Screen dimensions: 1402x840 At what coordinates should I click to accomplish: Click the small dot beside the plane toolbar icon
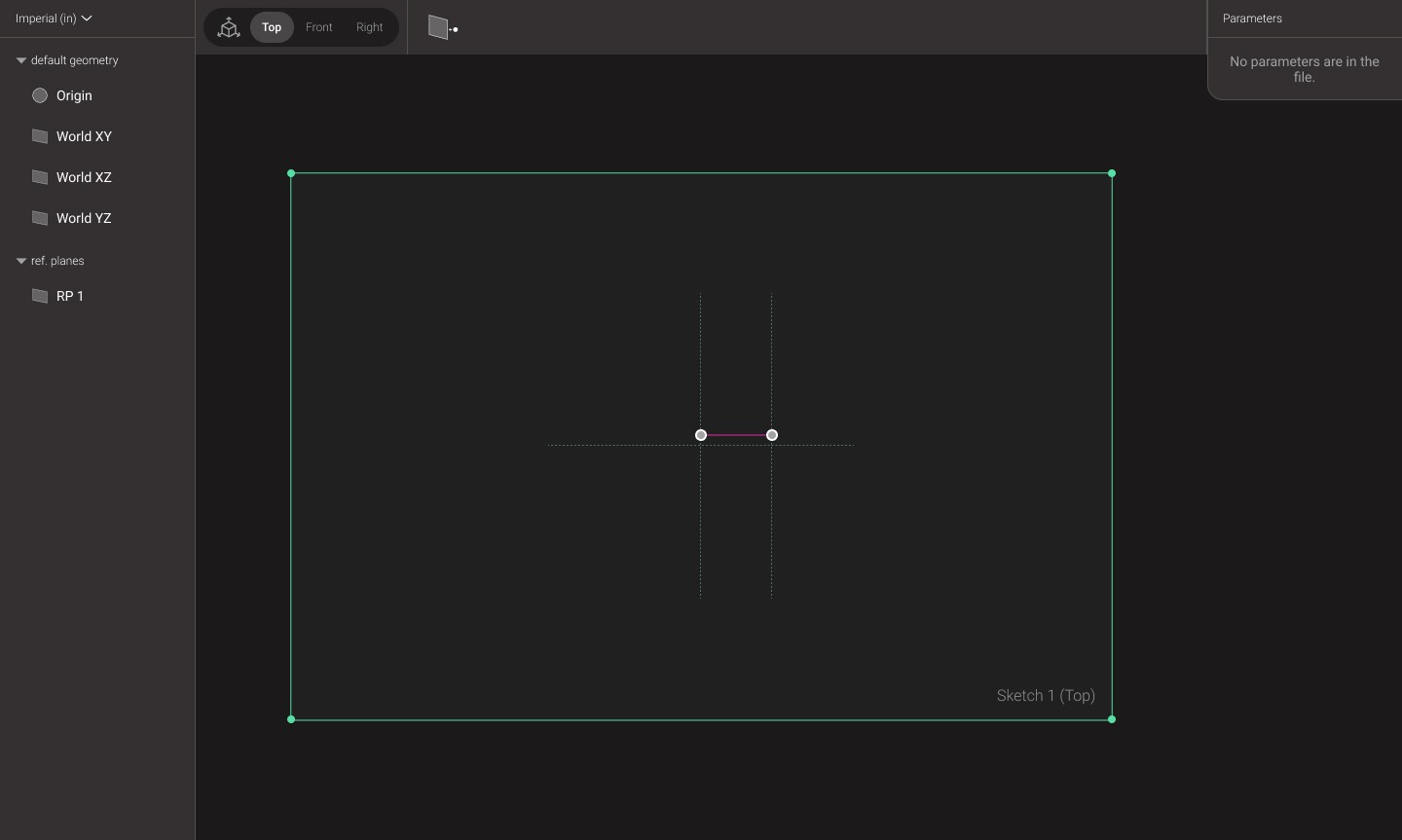click(455, 30)
